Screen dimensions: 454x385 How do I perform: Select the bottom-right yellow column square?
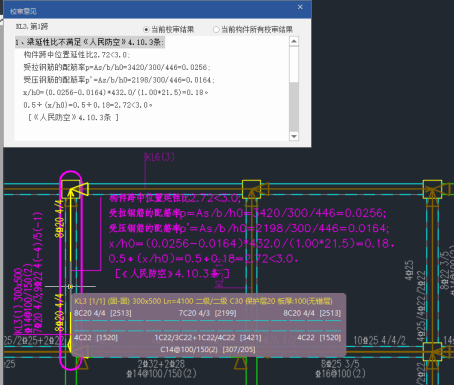coord(432,352)
